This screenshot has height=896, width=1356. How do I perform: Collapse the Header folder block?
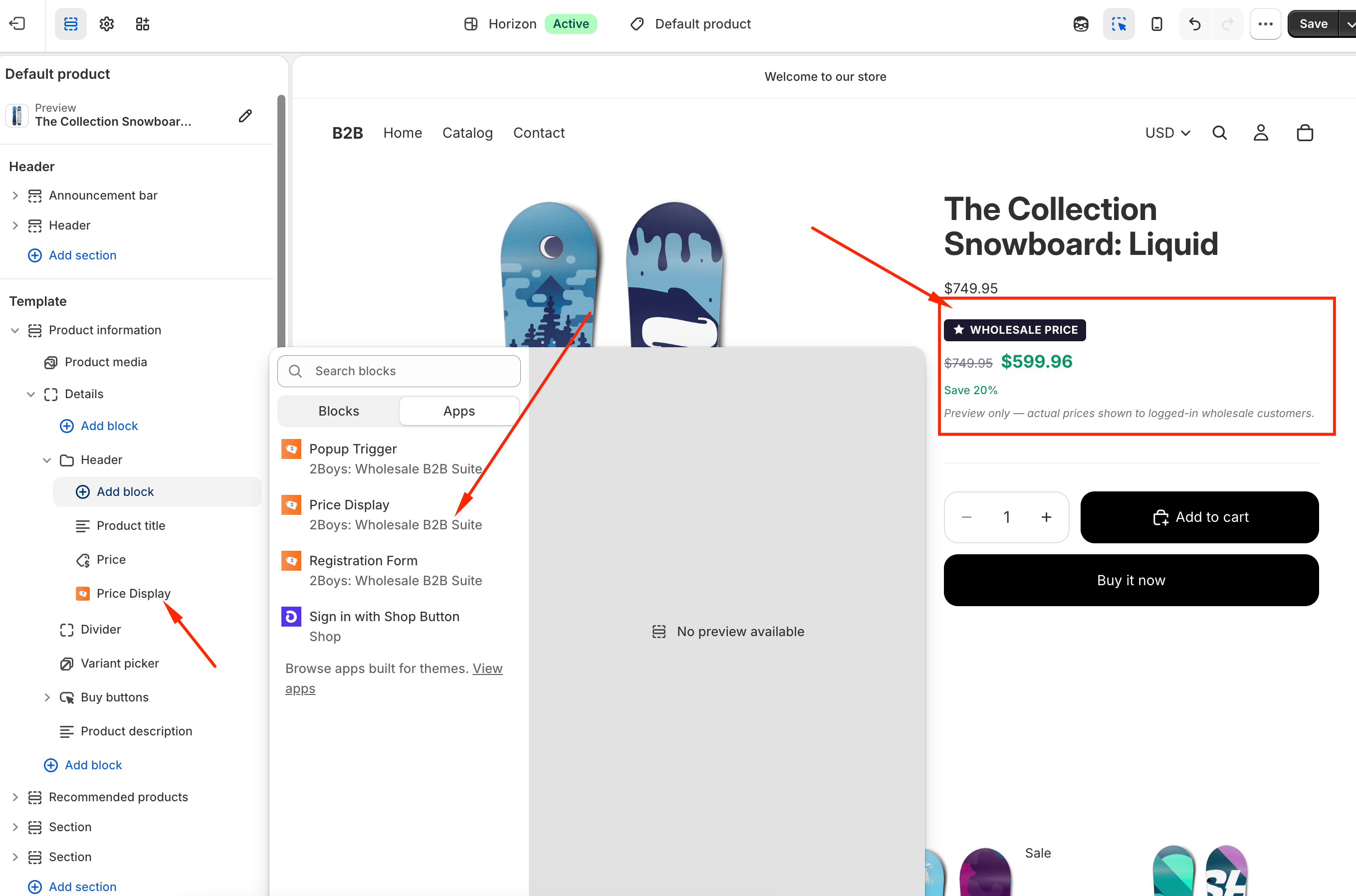click(47, 460)
